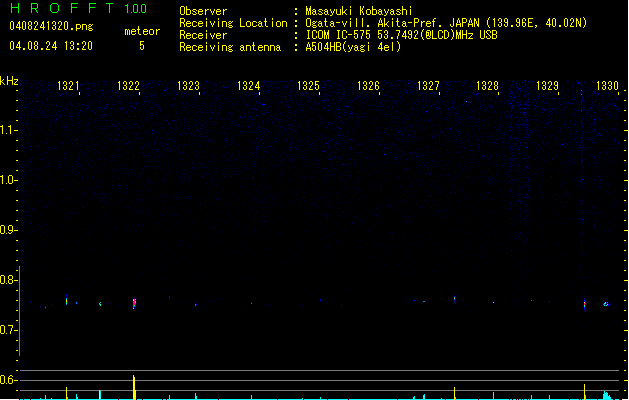This screenshot has height=400, width=629.
Task: Click the meteor label
Action: click(x=142, y=31)
